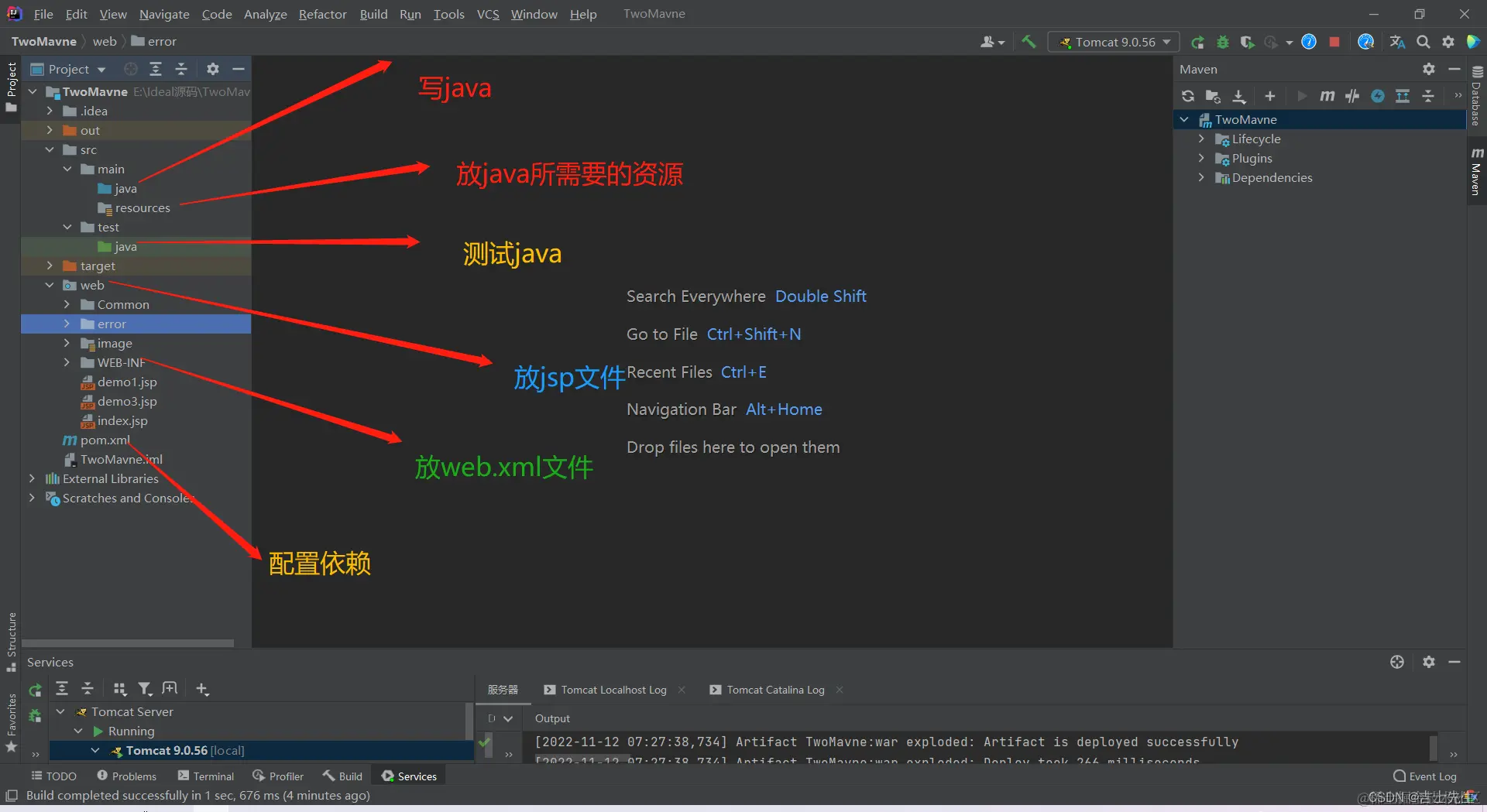Click the Project panel horizontal scrollbar
1487x812 pixels.
tap(128, 643)
